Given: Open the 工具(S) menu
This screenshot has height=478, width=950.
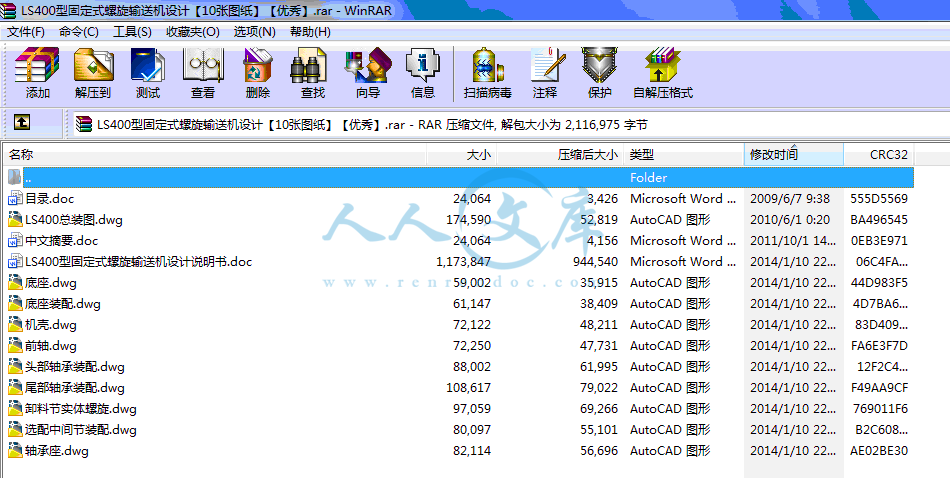Looking at the screenshot, I should (132, 32).
